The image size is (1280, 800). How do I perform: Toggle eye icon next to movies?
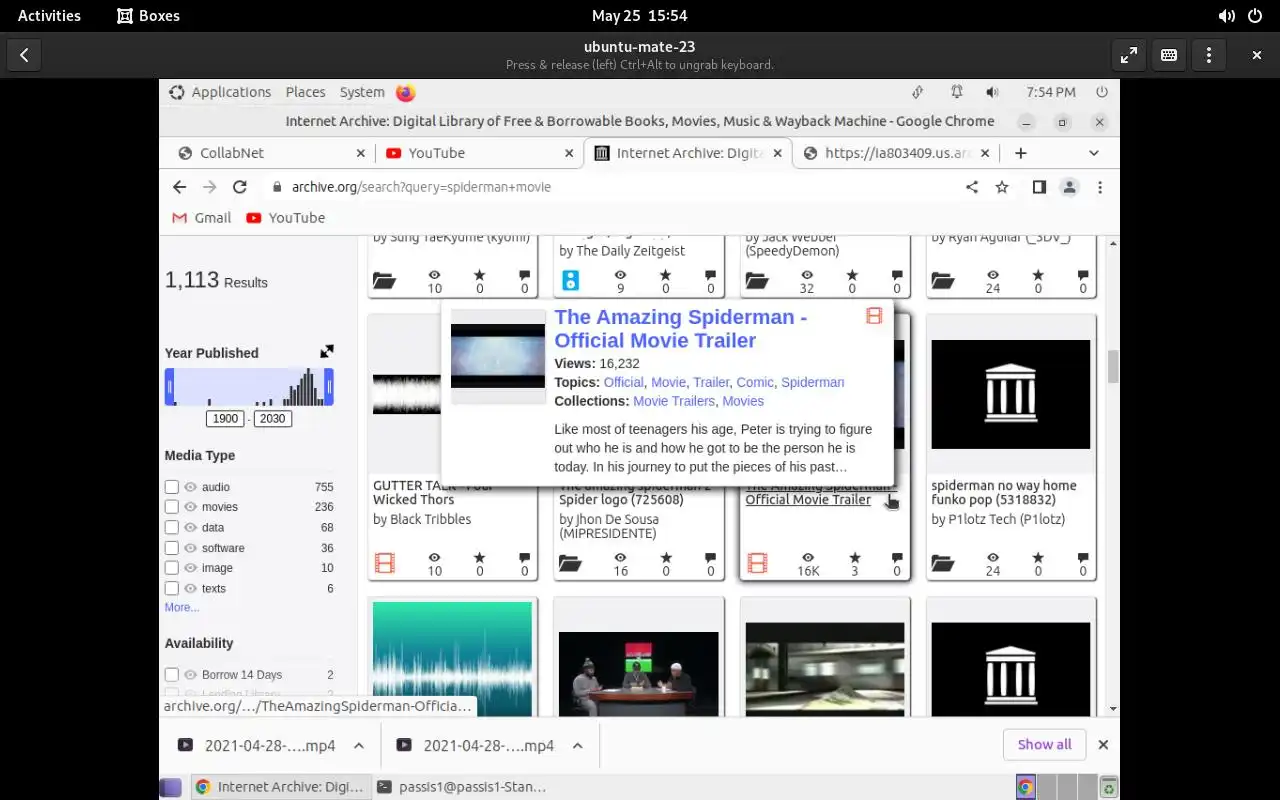(x=190, y=507)
